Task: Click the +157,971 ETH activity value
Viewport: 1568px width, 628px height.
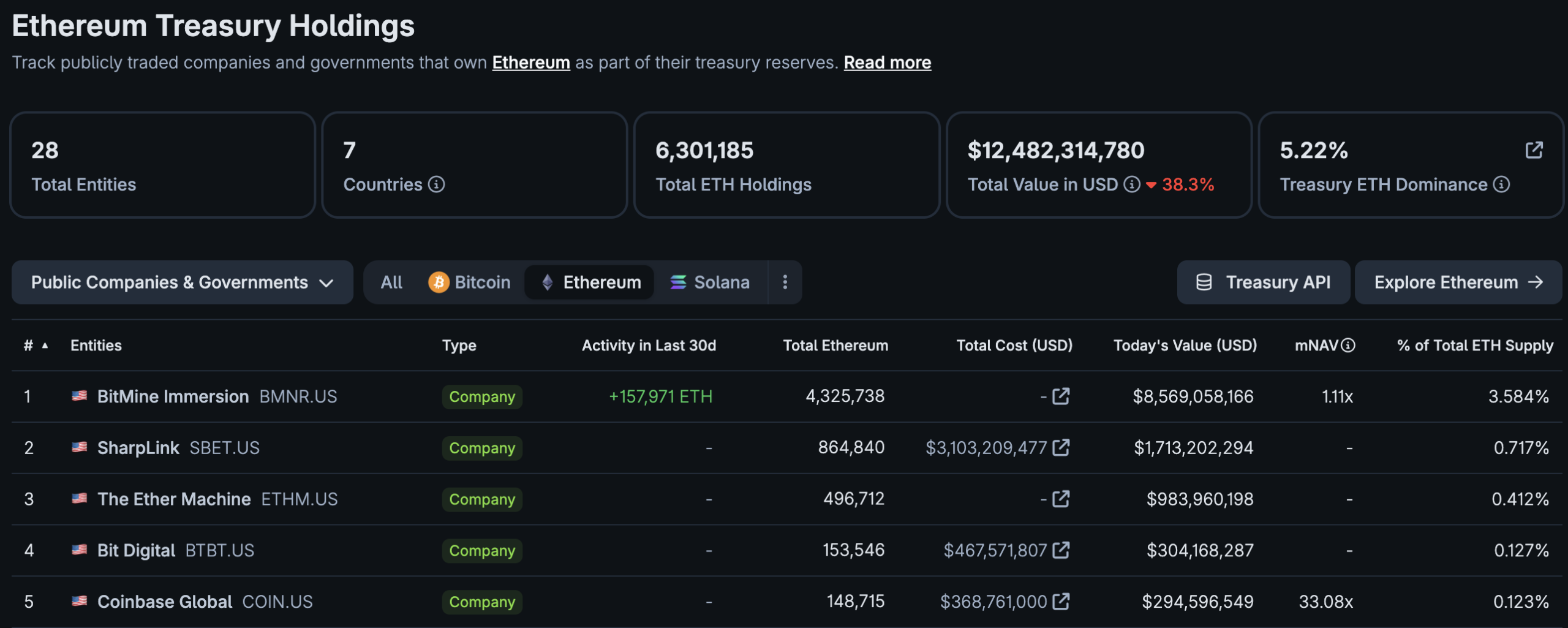Action: coord(661,396)
